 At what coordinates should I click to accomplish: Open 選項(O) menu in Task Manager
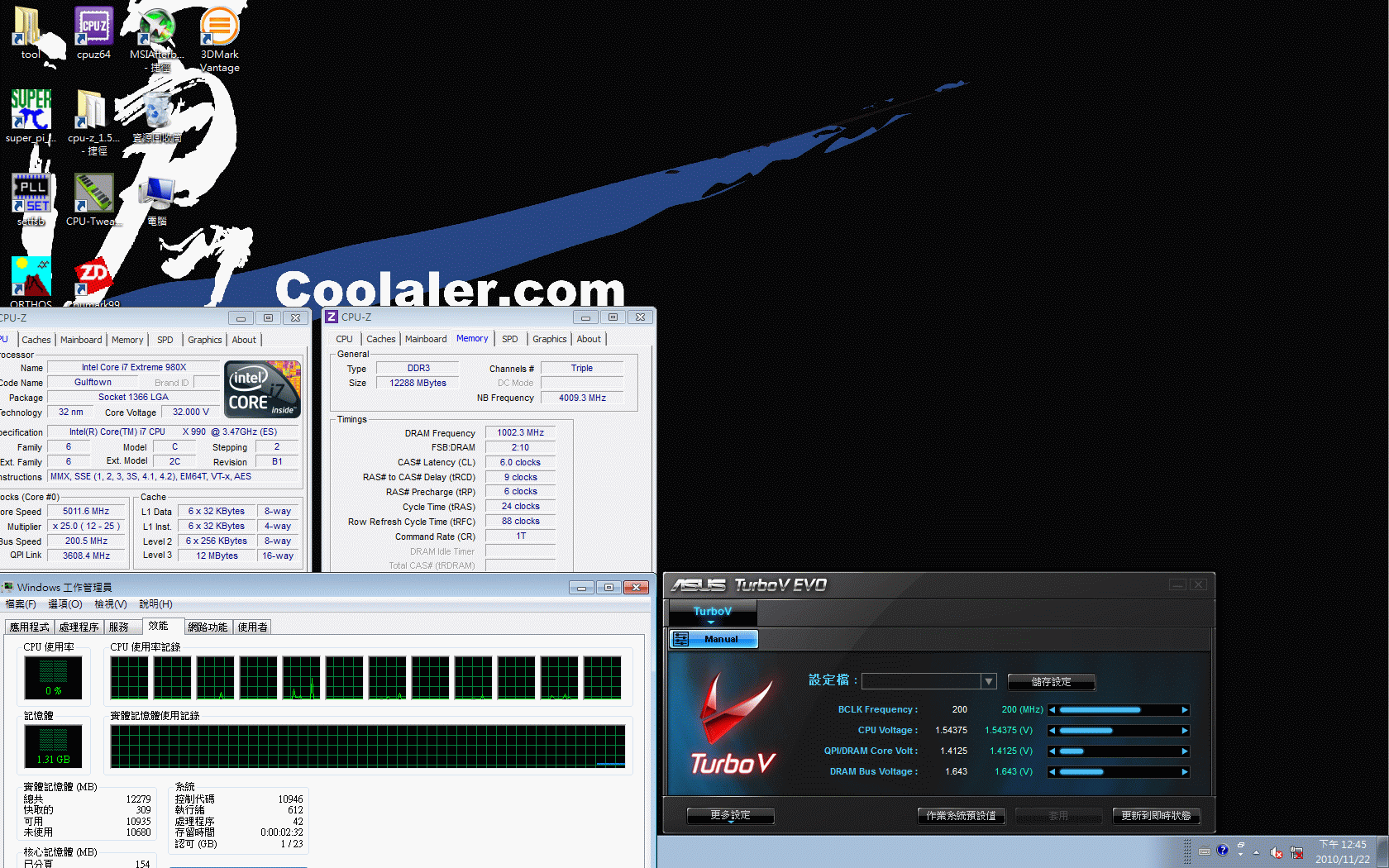(x=65, y=604)
